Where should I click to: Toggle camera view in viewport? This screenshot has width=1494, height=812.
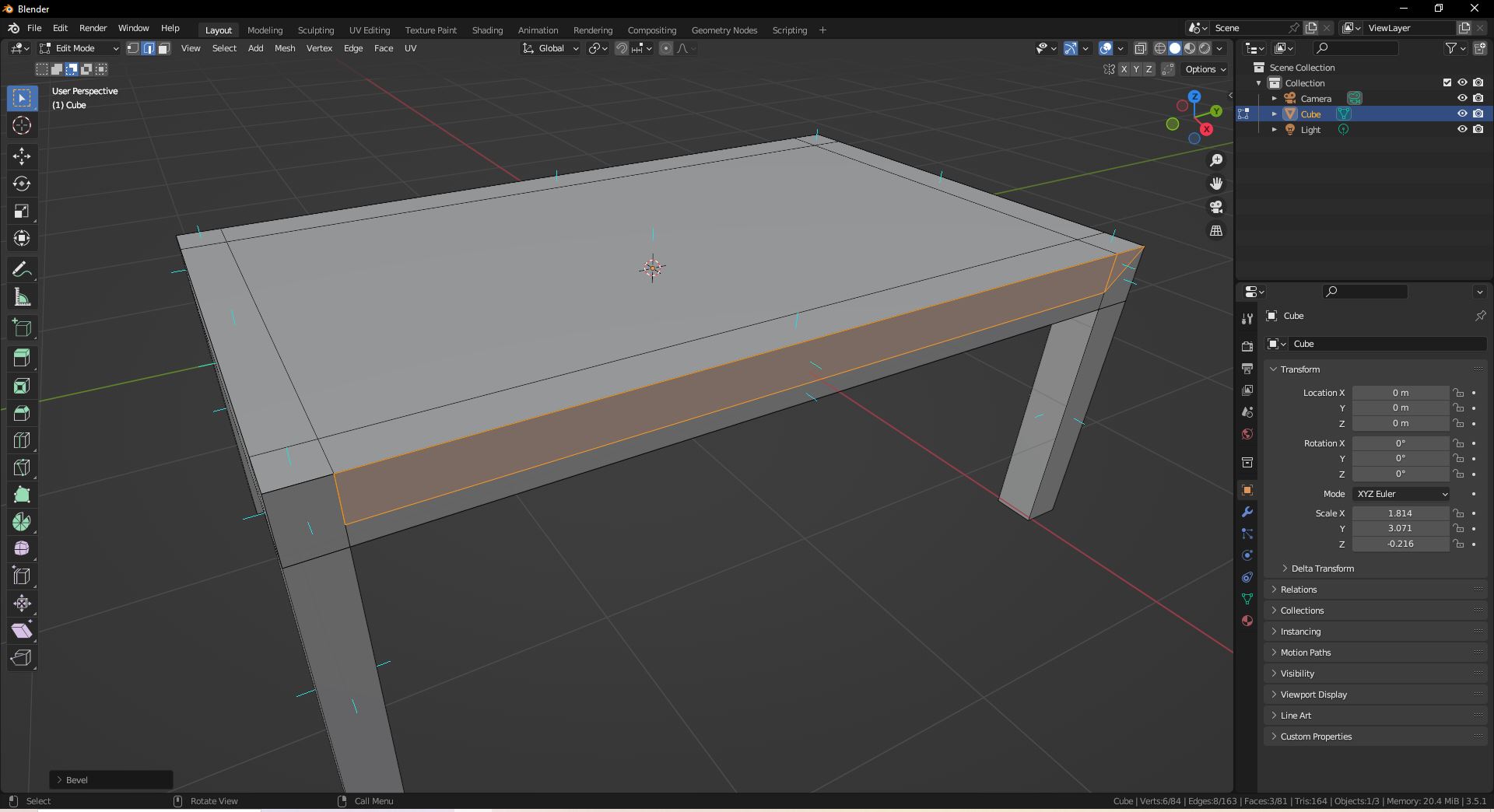click(x=1216, y=208)
